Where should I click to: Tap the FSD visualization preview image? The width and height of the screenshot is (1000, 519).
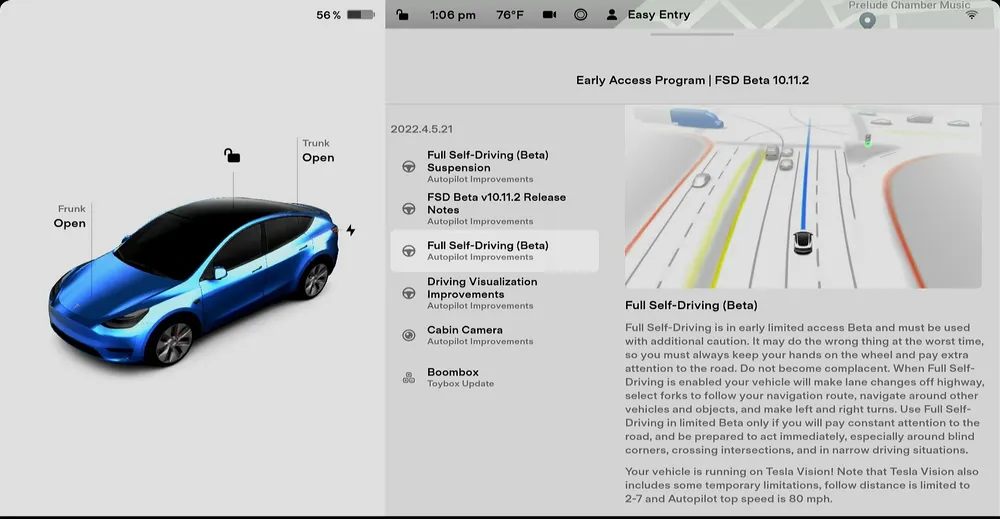(803, 196)
